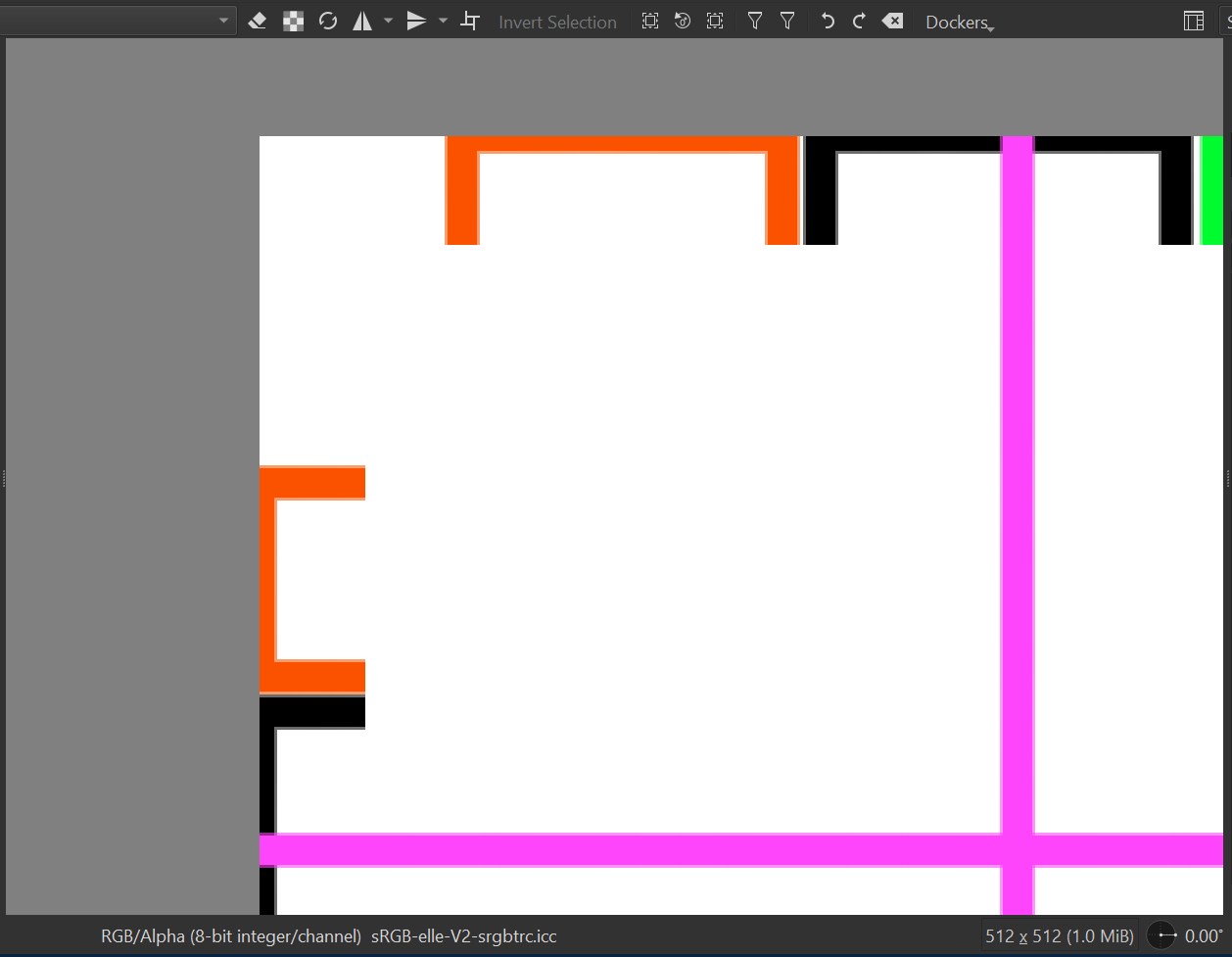The height and width of the screenshot is (957, 1232).
Task: Enable the vertical mirror tool
Action: click(x=416, y=22)
